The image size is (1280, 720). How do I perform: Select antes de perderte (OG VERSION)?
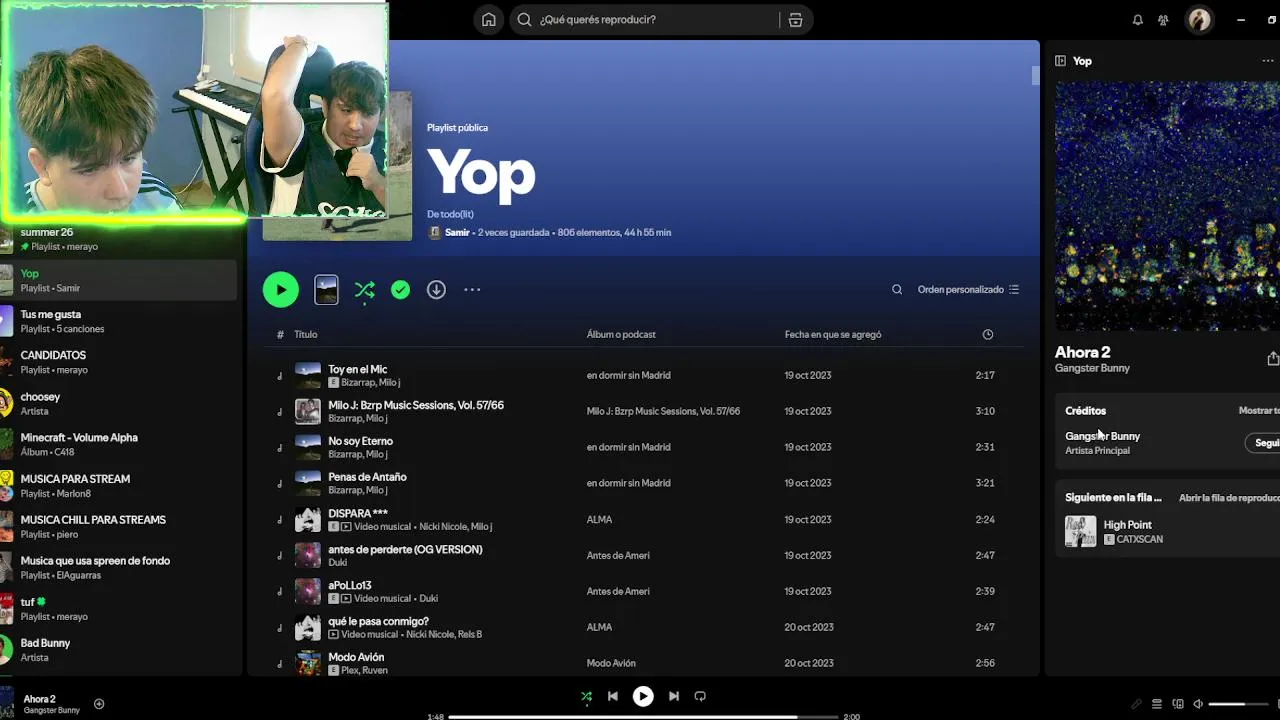pos(405,549)
